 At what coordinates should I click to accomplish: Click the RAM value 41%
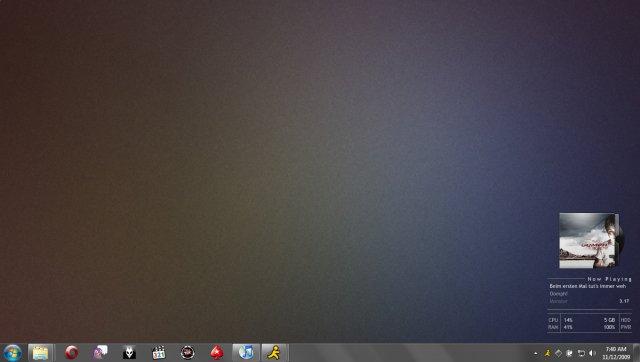pyautogui.click(x=568, y=327)
